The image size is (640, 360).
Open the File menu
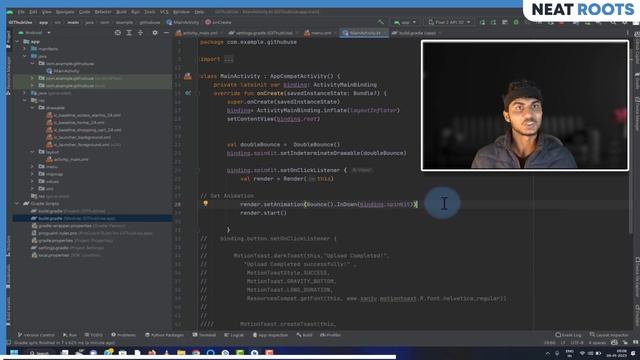point(21,12)
